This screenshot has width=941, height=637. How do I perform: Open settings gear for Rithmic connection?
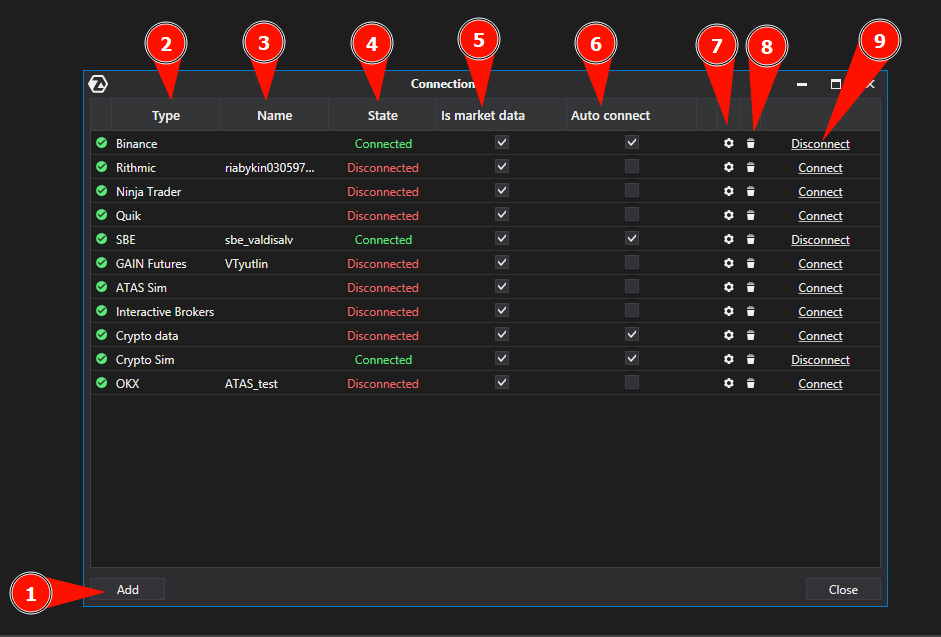pyautogui.click(x=729, y=167)
